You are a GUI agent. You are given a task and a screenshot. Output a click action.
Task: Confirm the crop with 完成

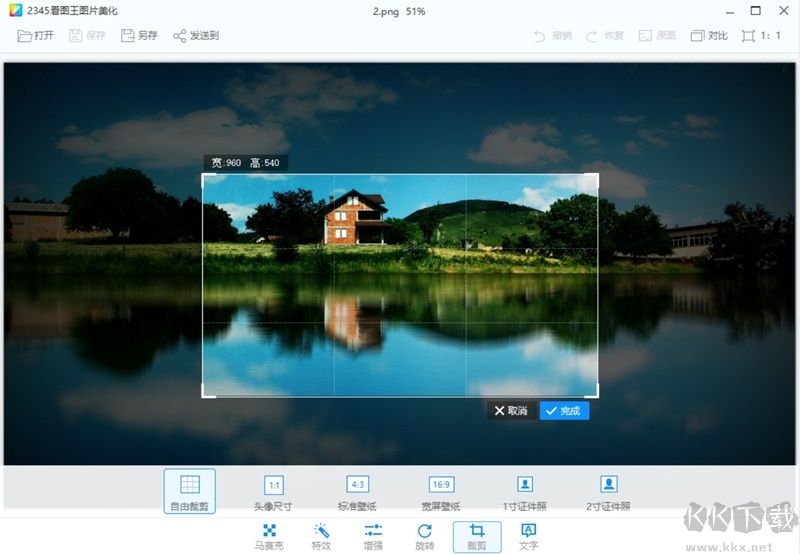[x=564, y=411]
